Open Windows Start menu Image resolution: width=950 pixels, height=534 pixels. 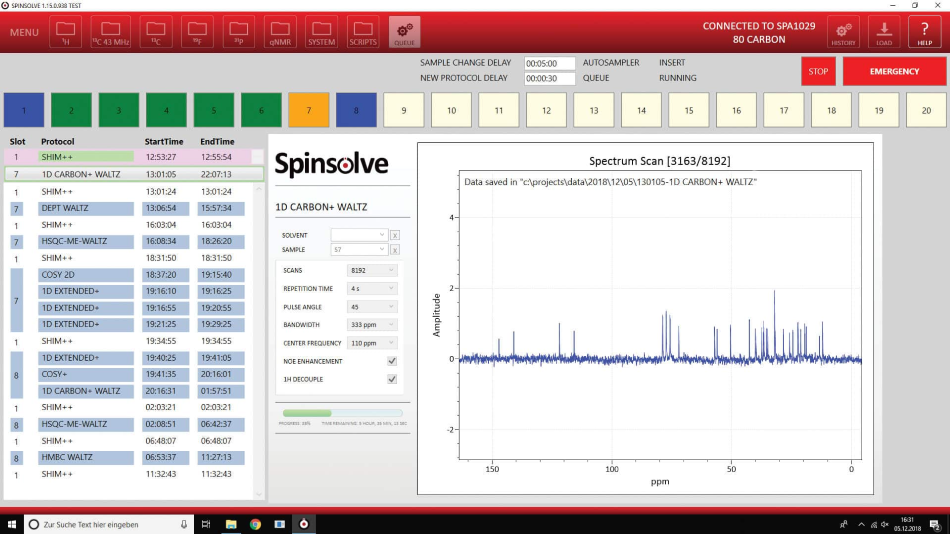(12, 524)
